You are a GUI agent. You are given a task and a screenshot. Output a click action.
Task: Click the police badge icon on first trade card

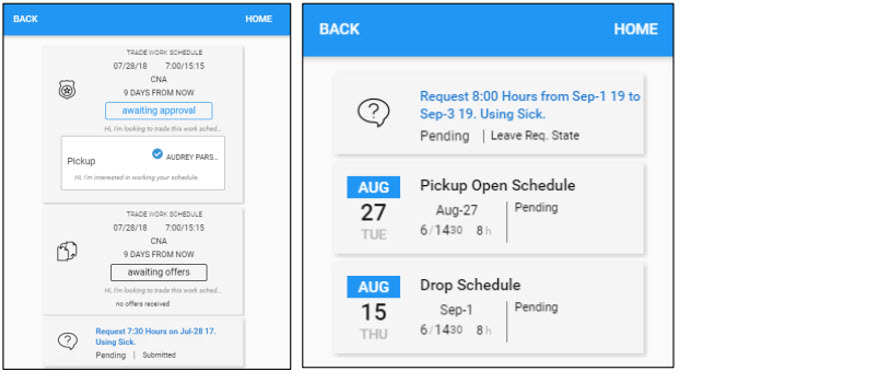(67, 89)
